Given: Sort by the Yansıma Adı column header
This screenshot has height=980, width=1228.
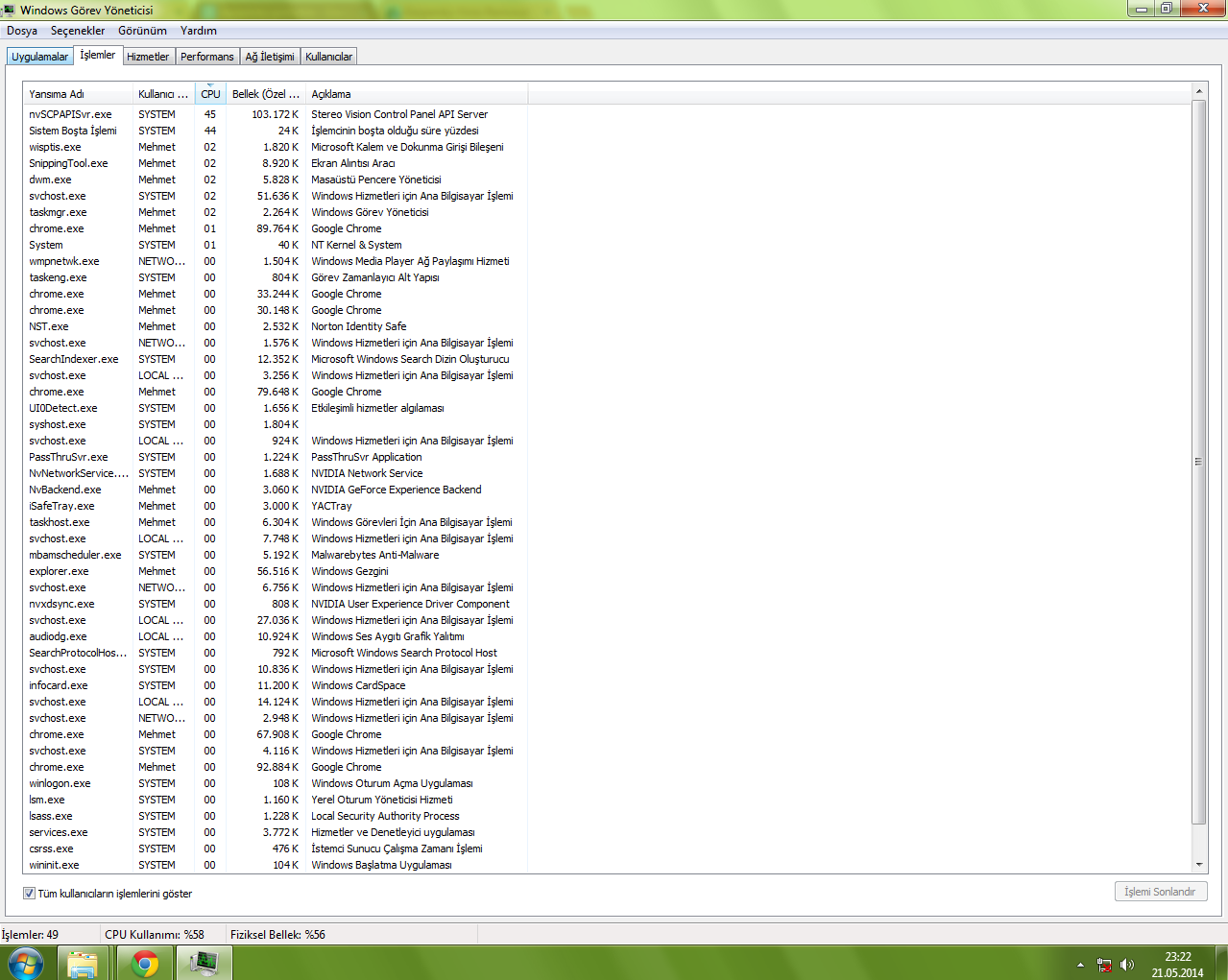Looking at the screenshot, I should pyautogui.click(x=78, y=94).
